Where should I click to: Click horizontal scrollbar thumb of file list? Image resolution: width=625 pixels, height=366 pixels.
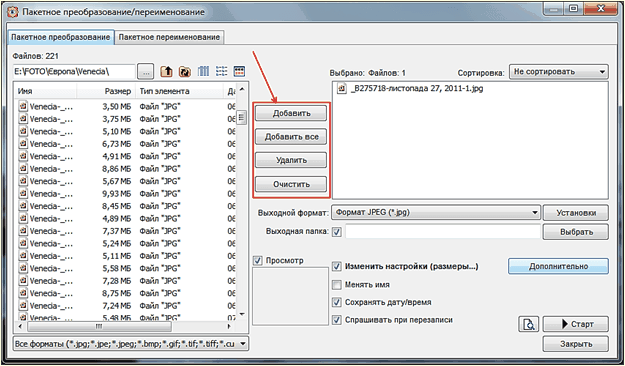coord(99,327)
